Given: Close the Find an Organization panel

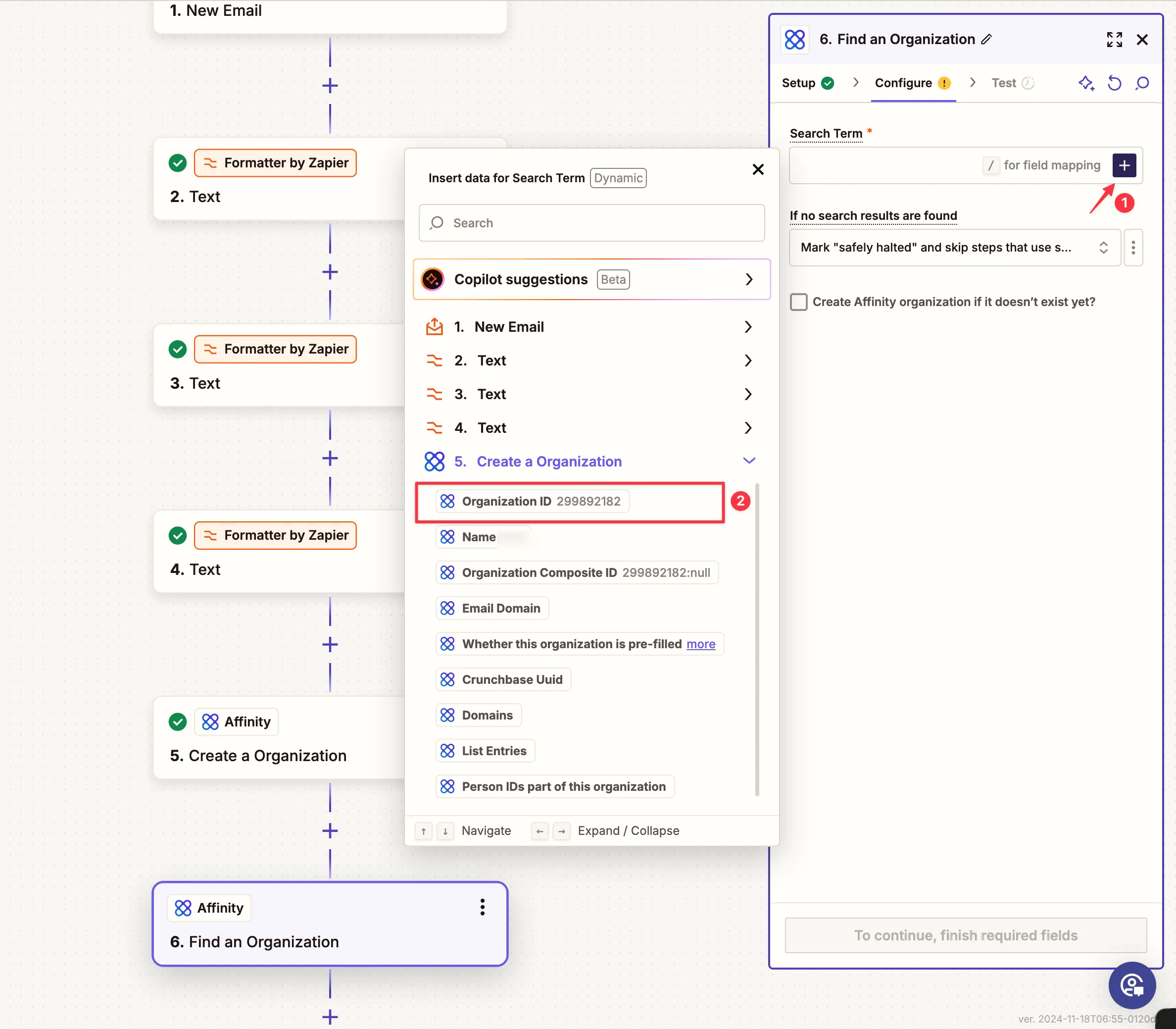Looking at the screenshot, I should coord(1142,39).
